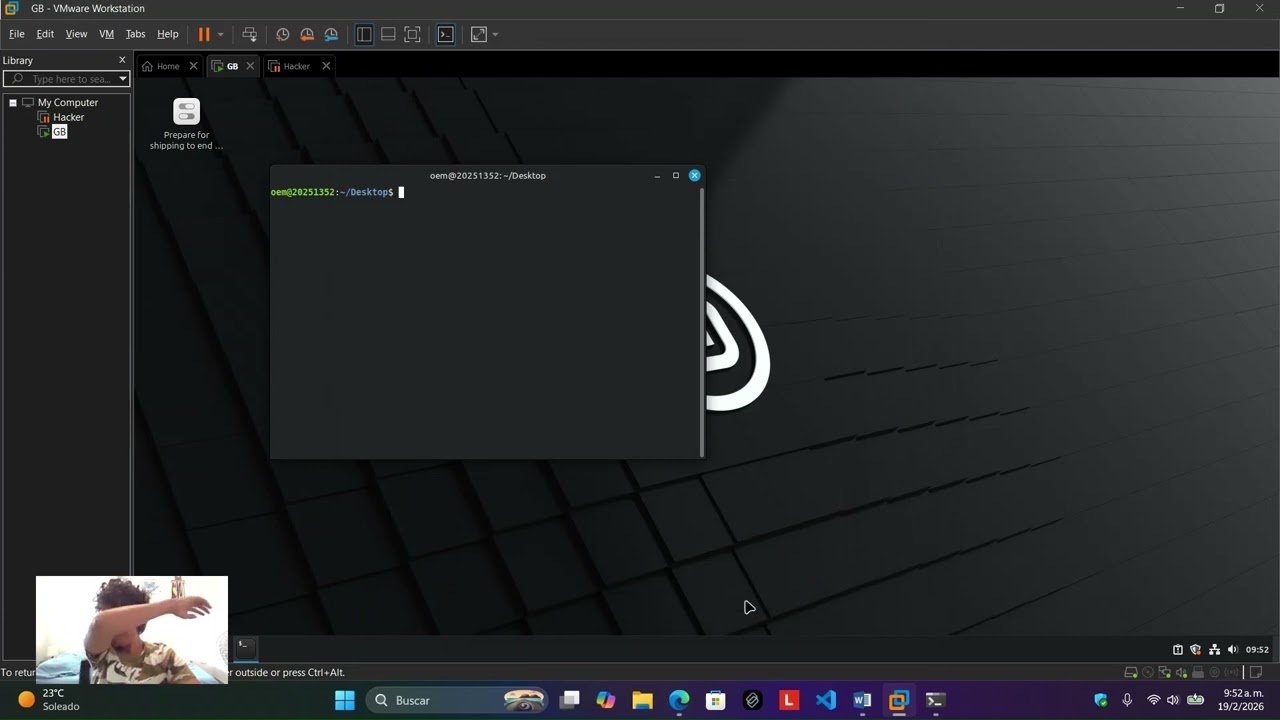This screenshot has width=1280, height=720.
Task: Toggle the library sidebar view
Action: click(x=364, y=34)
